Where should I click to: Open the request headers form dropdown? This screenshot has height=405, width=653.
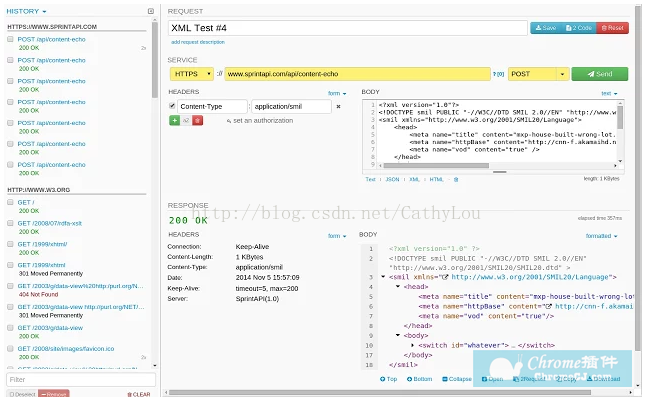pyautogui.click(x=337, y=93)
